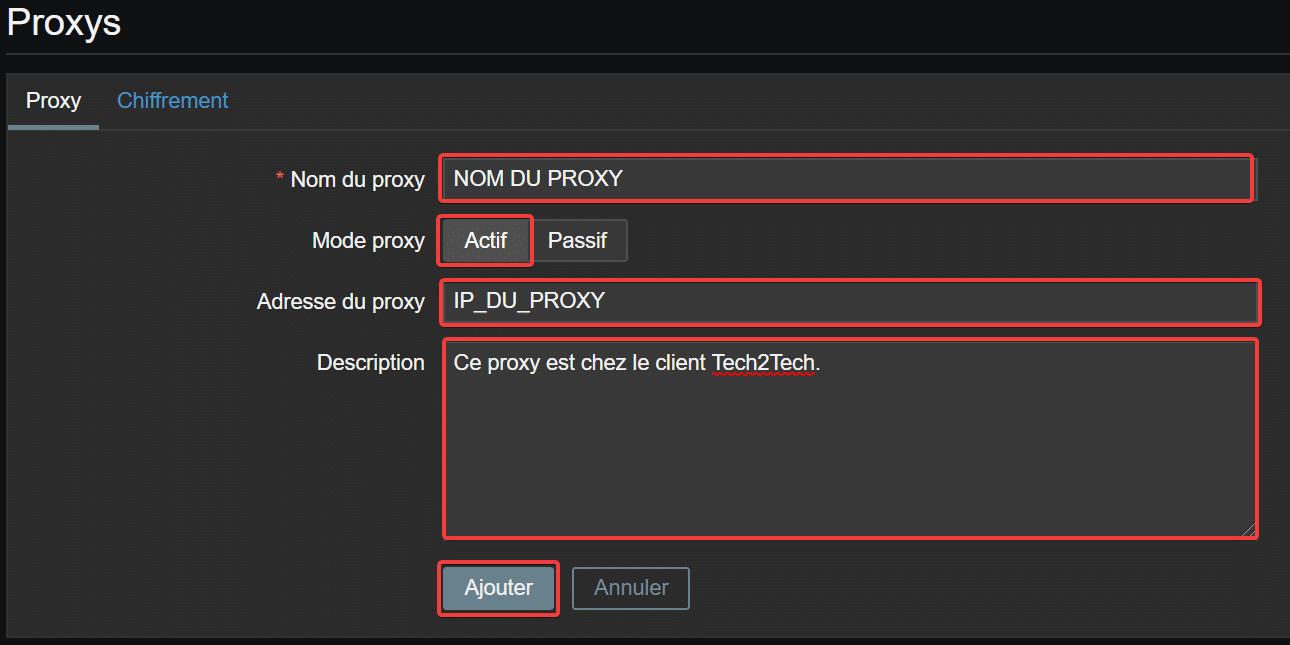Grab the Description textarea resize grip

(x=1248, y=529)
